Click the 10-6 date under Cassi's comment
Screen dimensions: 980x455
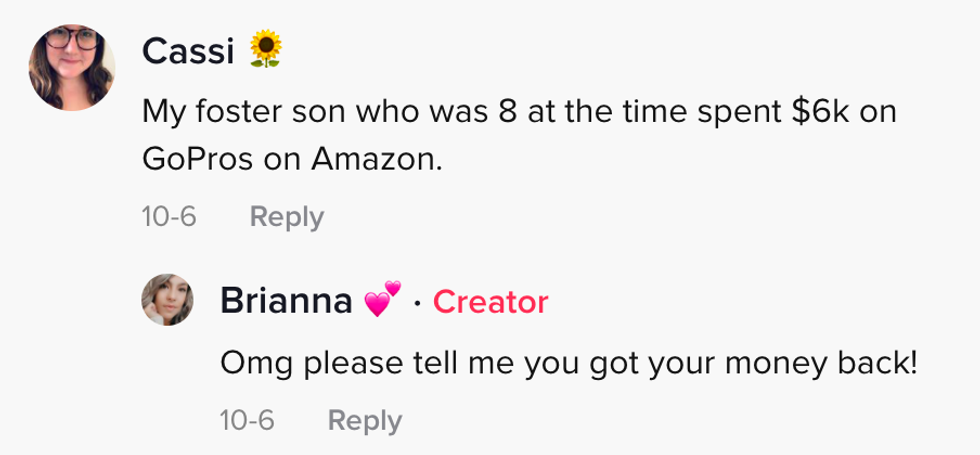click(x=168, y=217)
